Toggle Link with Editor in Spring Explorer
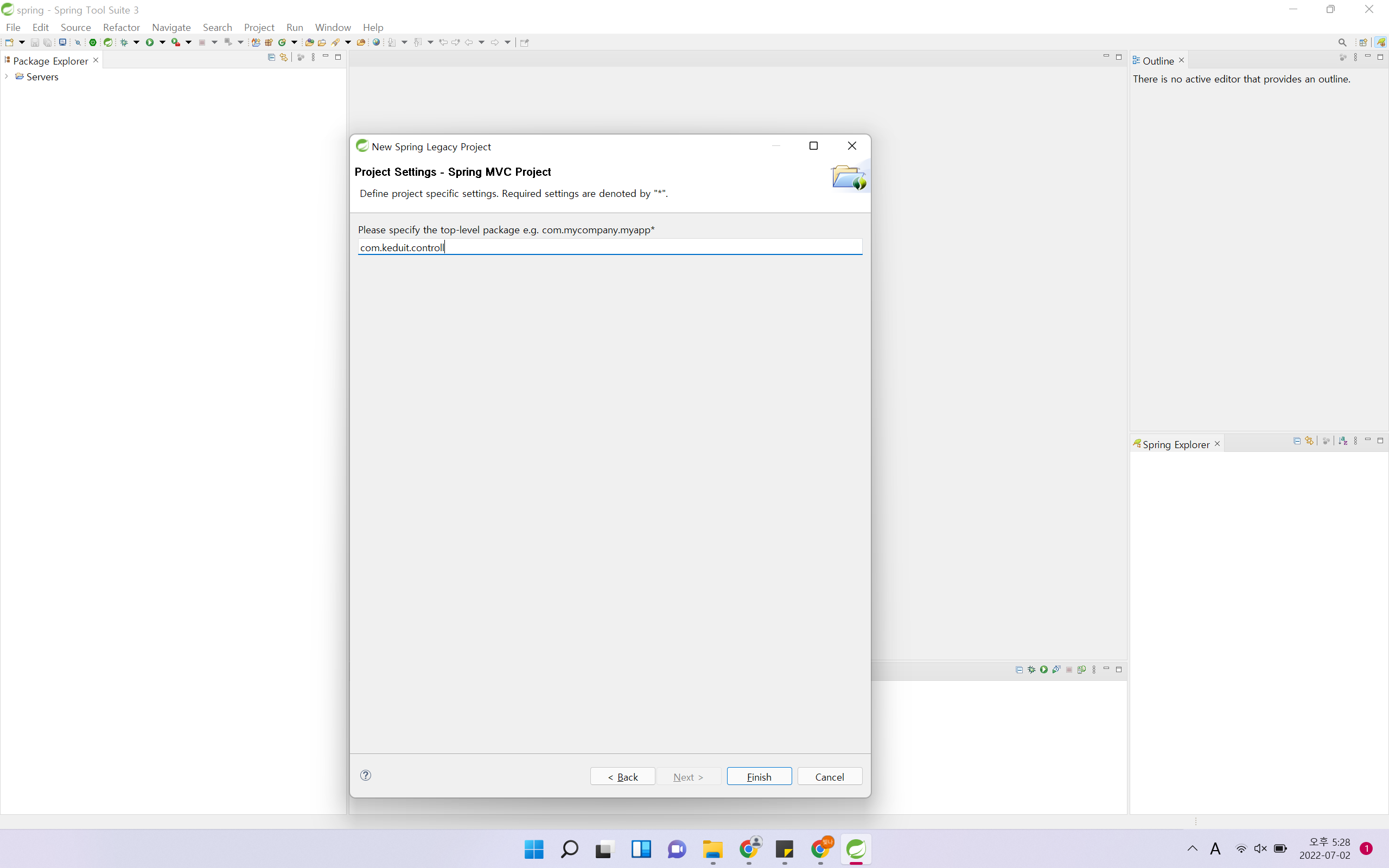The image size is (1389, 868). [1309, 441]
